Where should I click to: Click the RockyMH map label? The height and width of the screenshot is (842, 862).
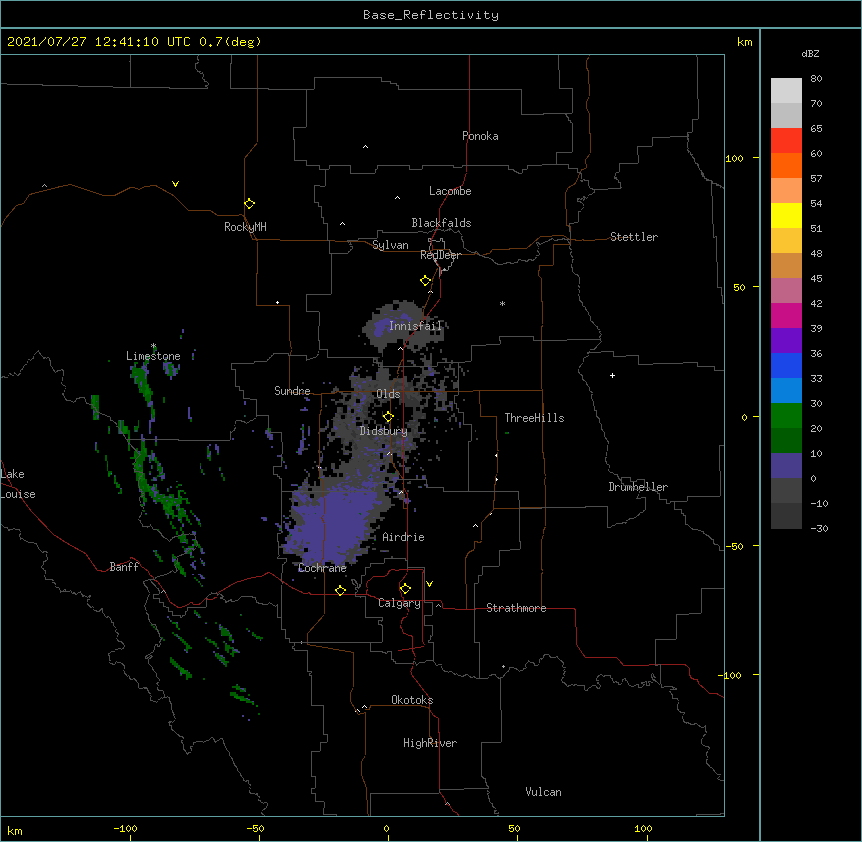[x=245, y=227]
